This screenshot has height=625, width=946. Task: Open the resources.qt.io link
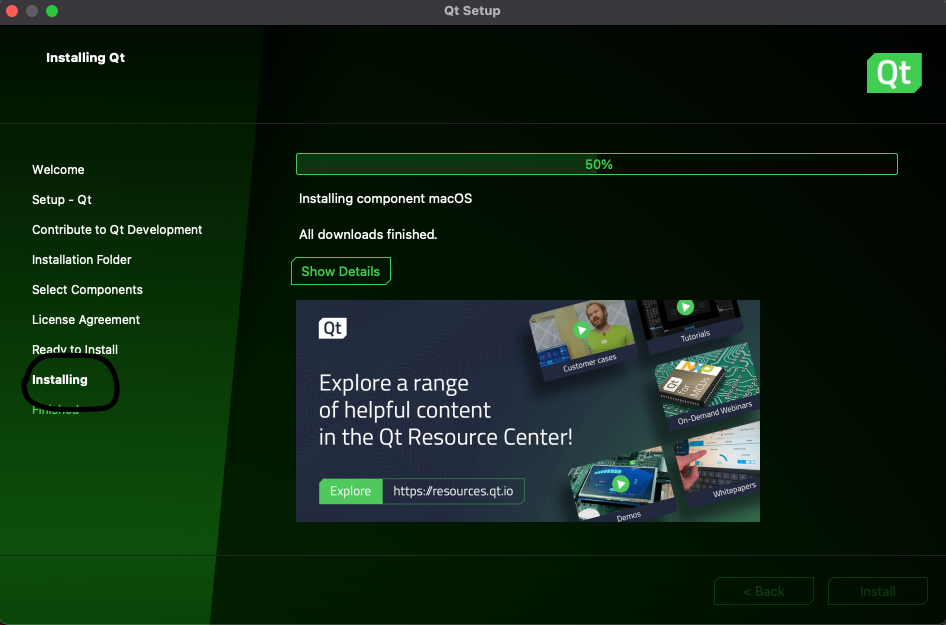pos(453,491)
